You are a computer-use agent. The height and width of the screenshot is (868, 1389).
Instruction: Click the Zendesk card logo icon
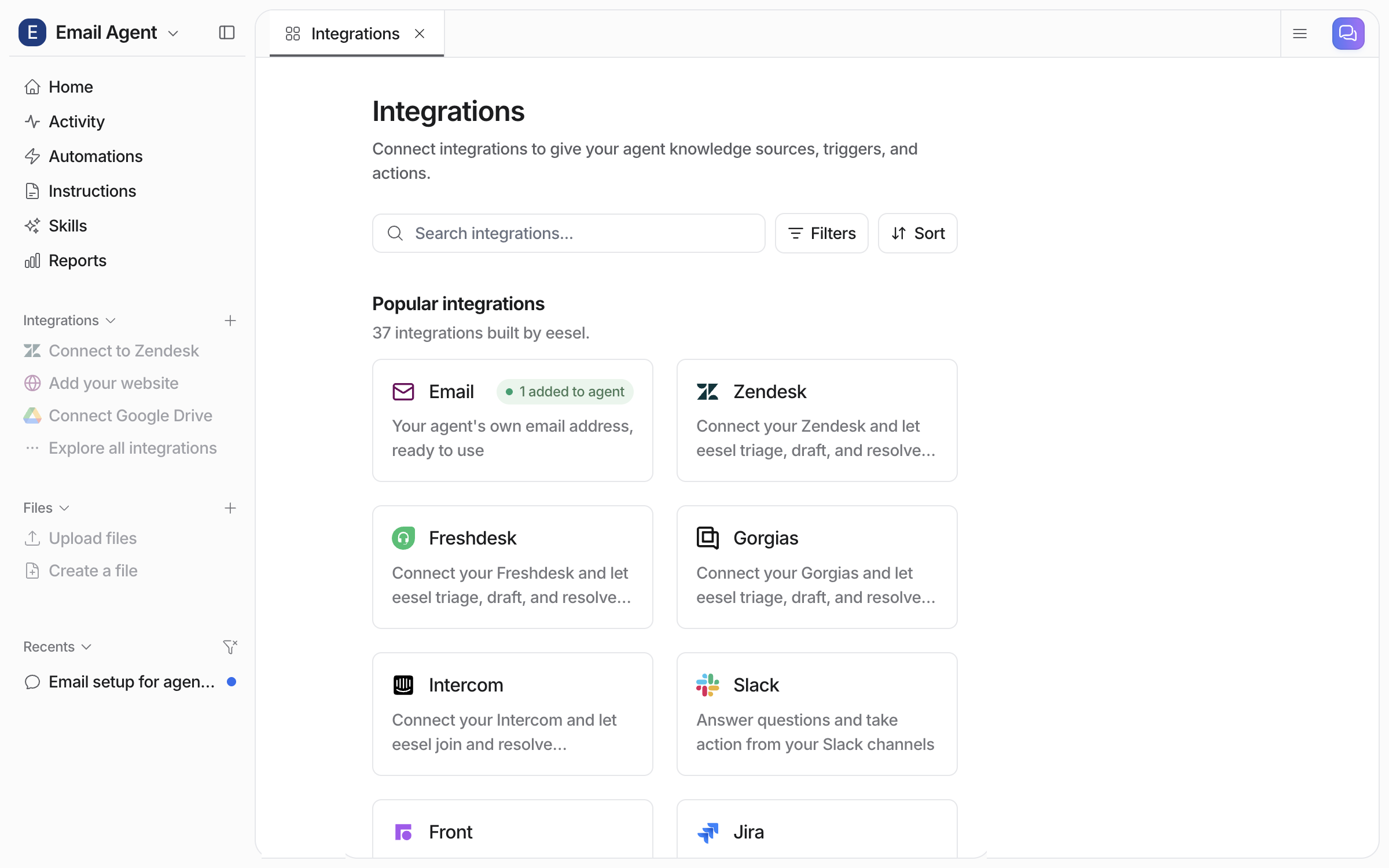tap(708, 392)
